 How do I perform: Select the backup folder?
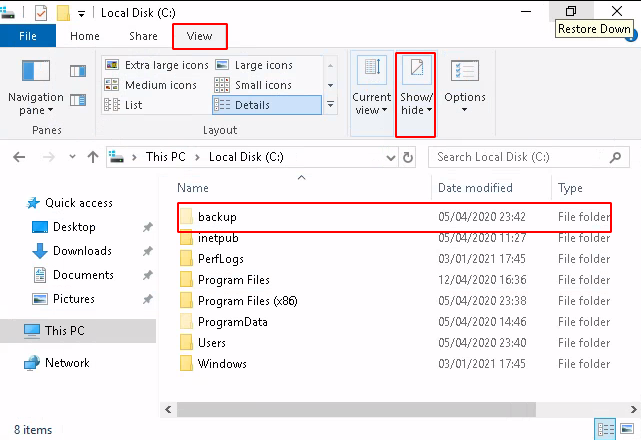pyautogui.click(x=394, y=217)
